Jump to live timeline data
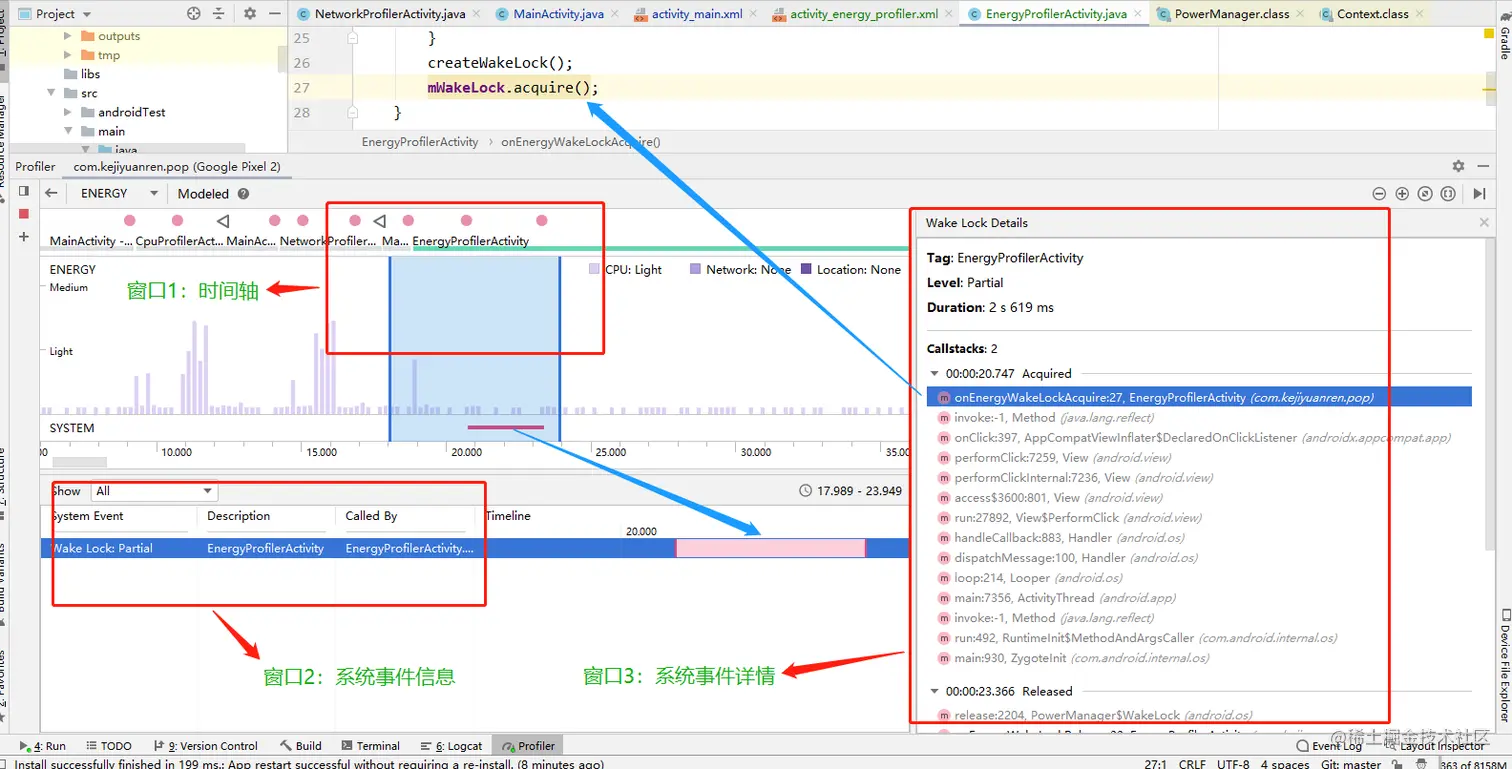Image resolution: width=1512 pixels, height=769 pixels. pos(1480,194)
